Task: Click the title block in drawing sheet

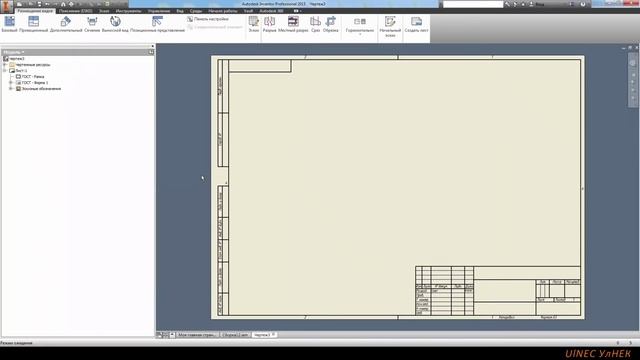Action: (x=498, y=291)
